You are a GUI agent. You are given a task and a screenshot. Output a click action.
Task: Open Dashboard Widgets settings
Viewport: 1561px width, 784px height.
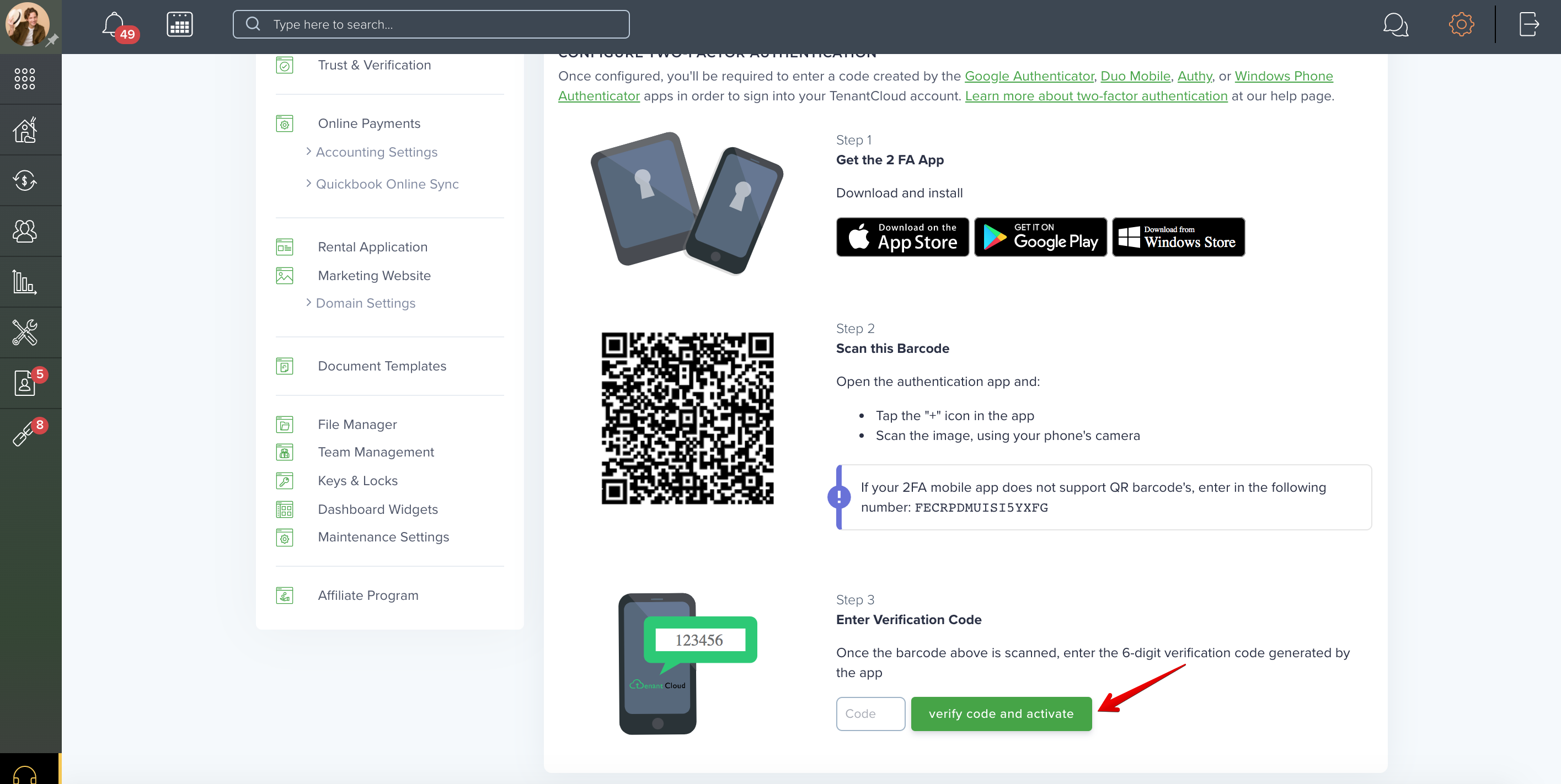[377, 509]
